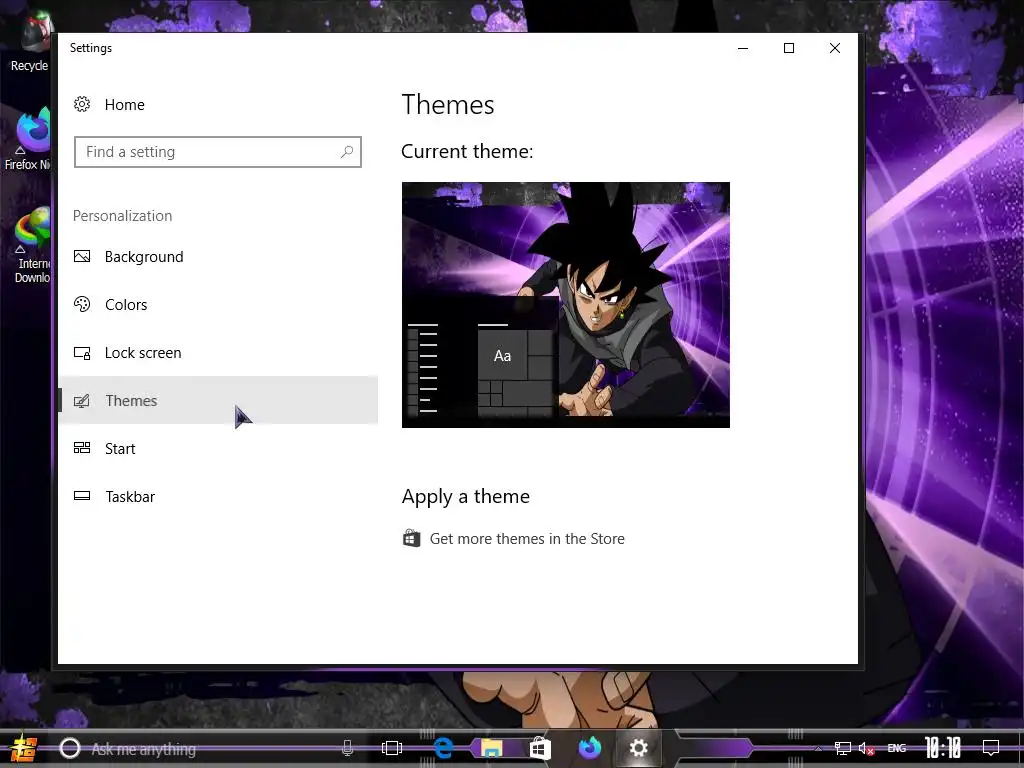Select the Firefox Nightly desktop shortcut
1024x768 pixels.
coord(27,139)
